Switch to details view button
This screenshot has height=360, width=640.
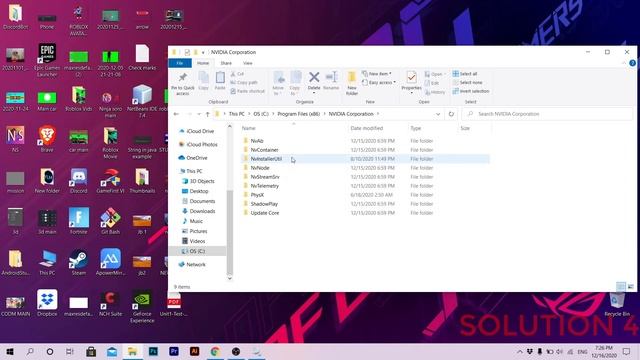pos(621,287)
